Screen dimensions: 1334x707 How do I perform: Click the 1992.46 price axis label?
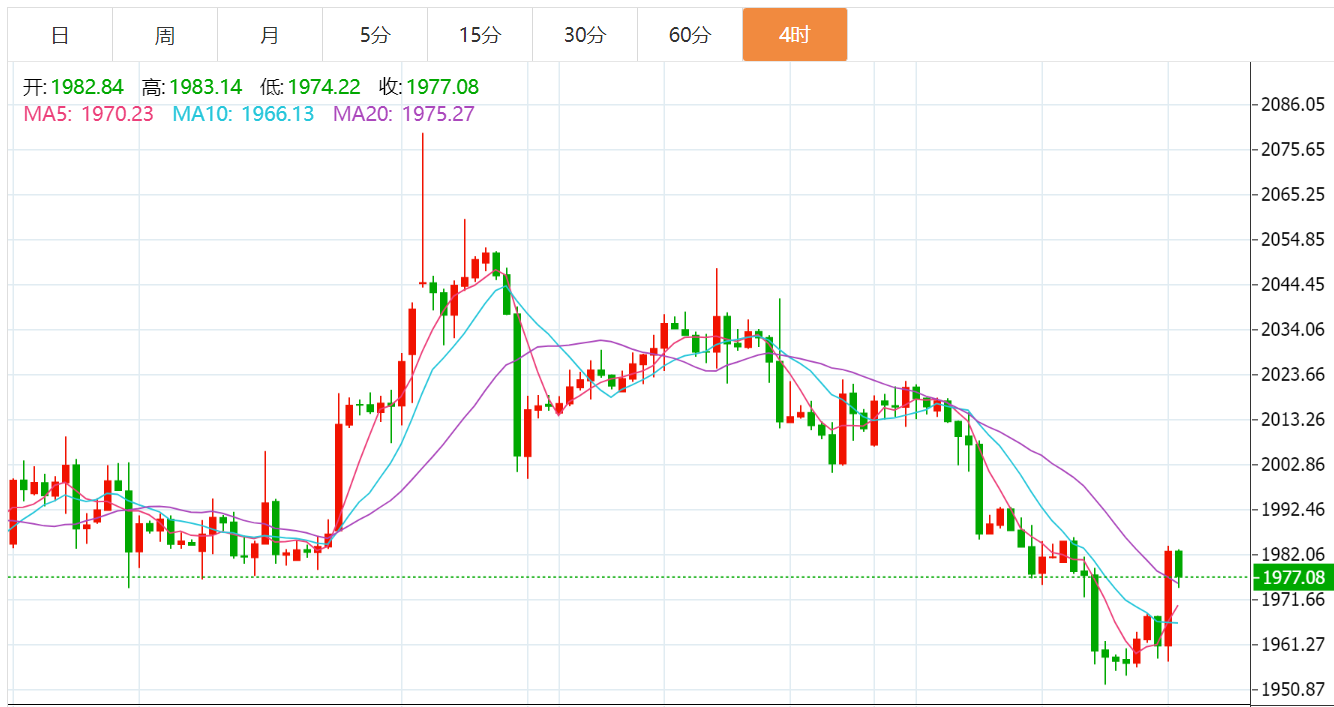[x=1293, y=509]
